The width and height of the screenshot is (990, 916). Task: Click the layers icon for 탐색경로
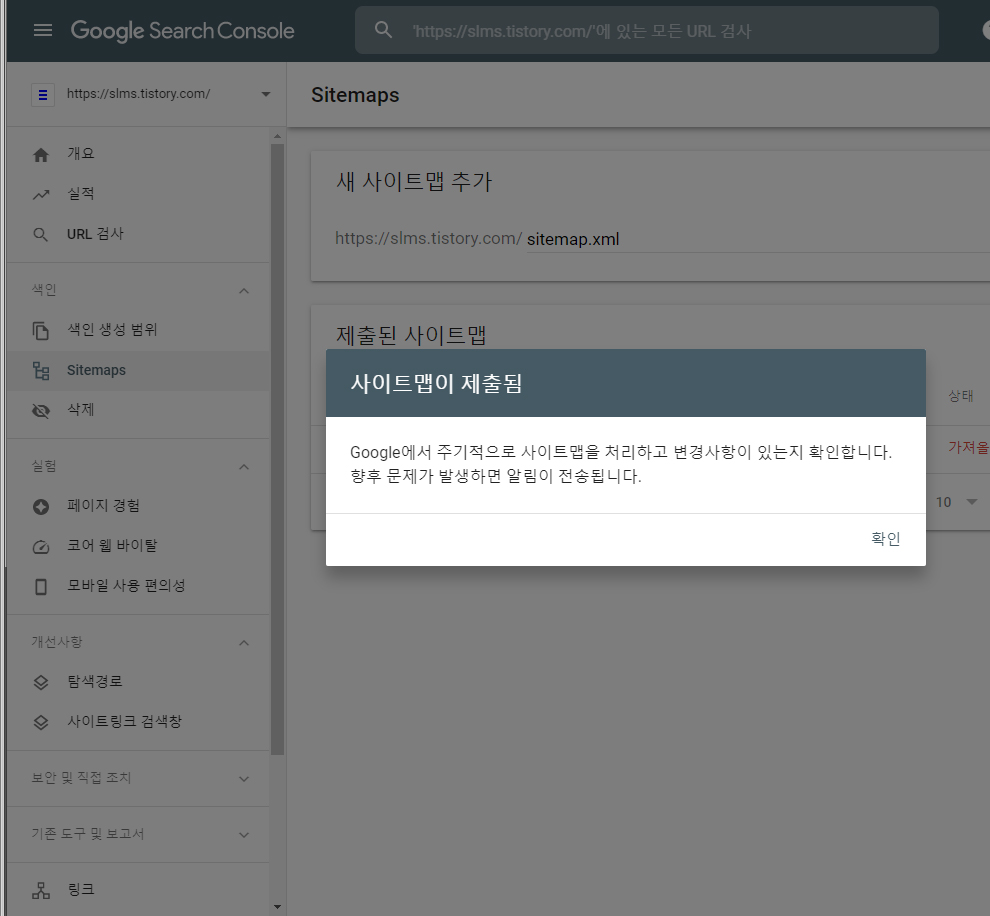(41, 682)
